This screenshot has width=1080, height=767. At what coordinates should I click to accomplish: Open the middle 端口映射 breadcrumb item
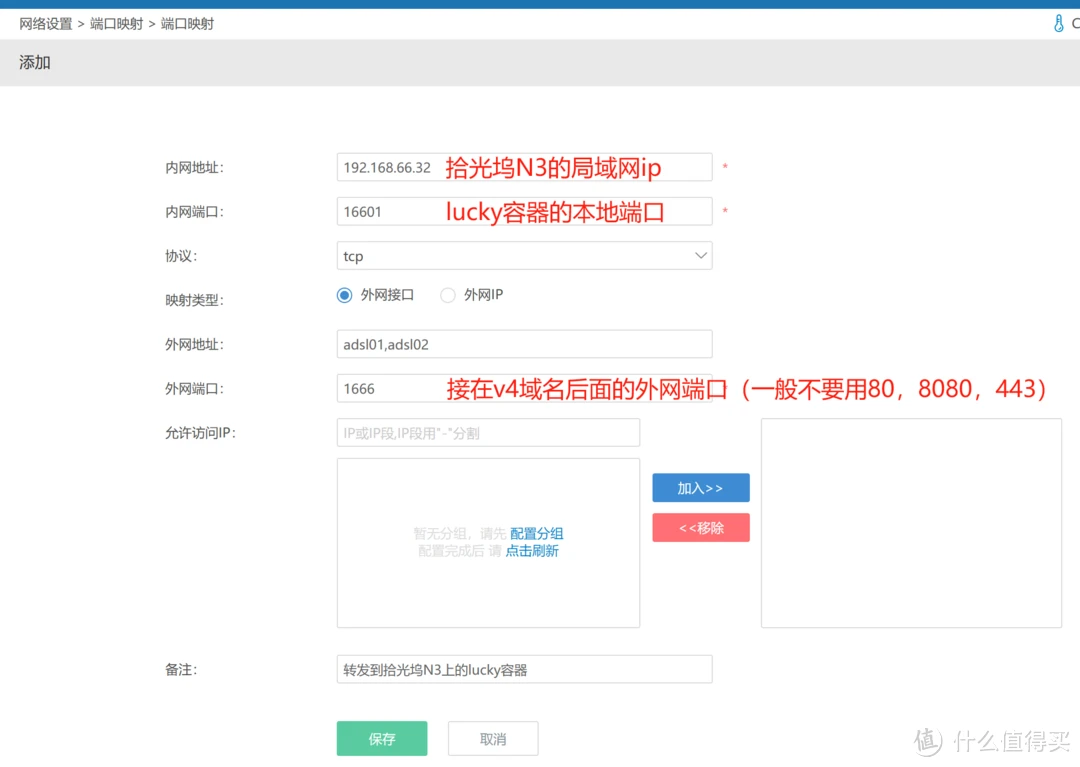point(116,23)
